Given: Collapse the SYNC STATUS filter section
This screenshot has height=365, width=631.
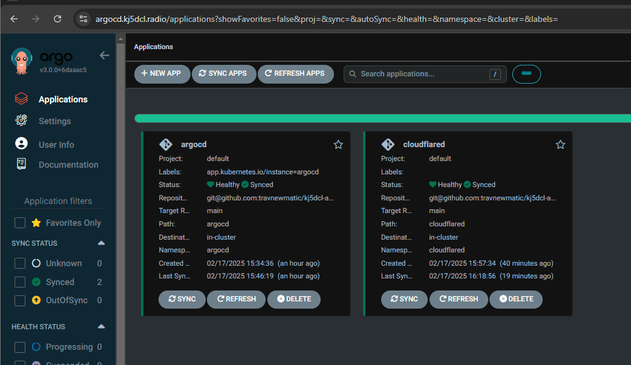Looking at the screenshot, I should click(x=101, y=243).
